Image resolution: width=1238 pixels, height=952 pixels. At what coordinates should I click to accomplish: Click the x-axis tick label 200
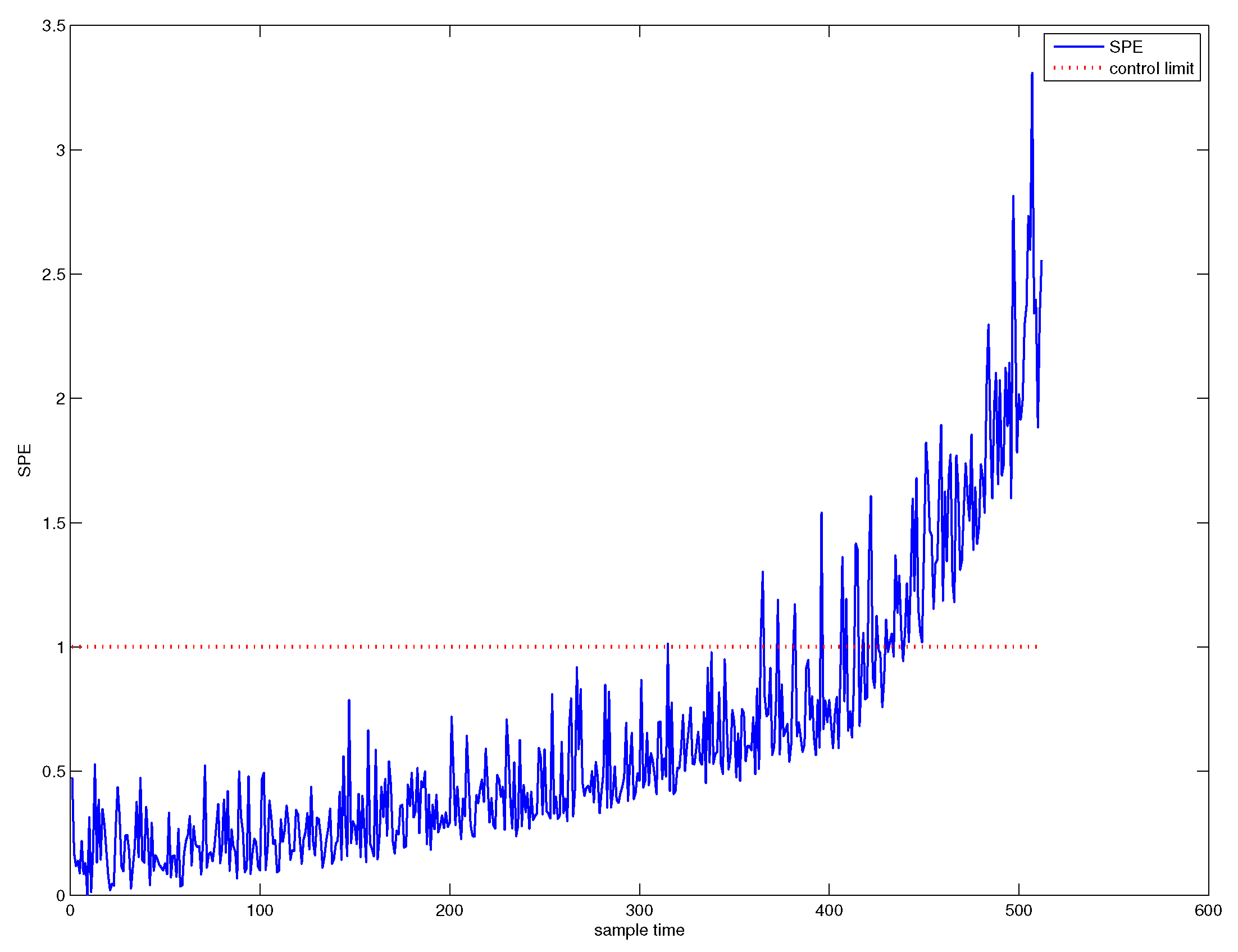point(449,910)
